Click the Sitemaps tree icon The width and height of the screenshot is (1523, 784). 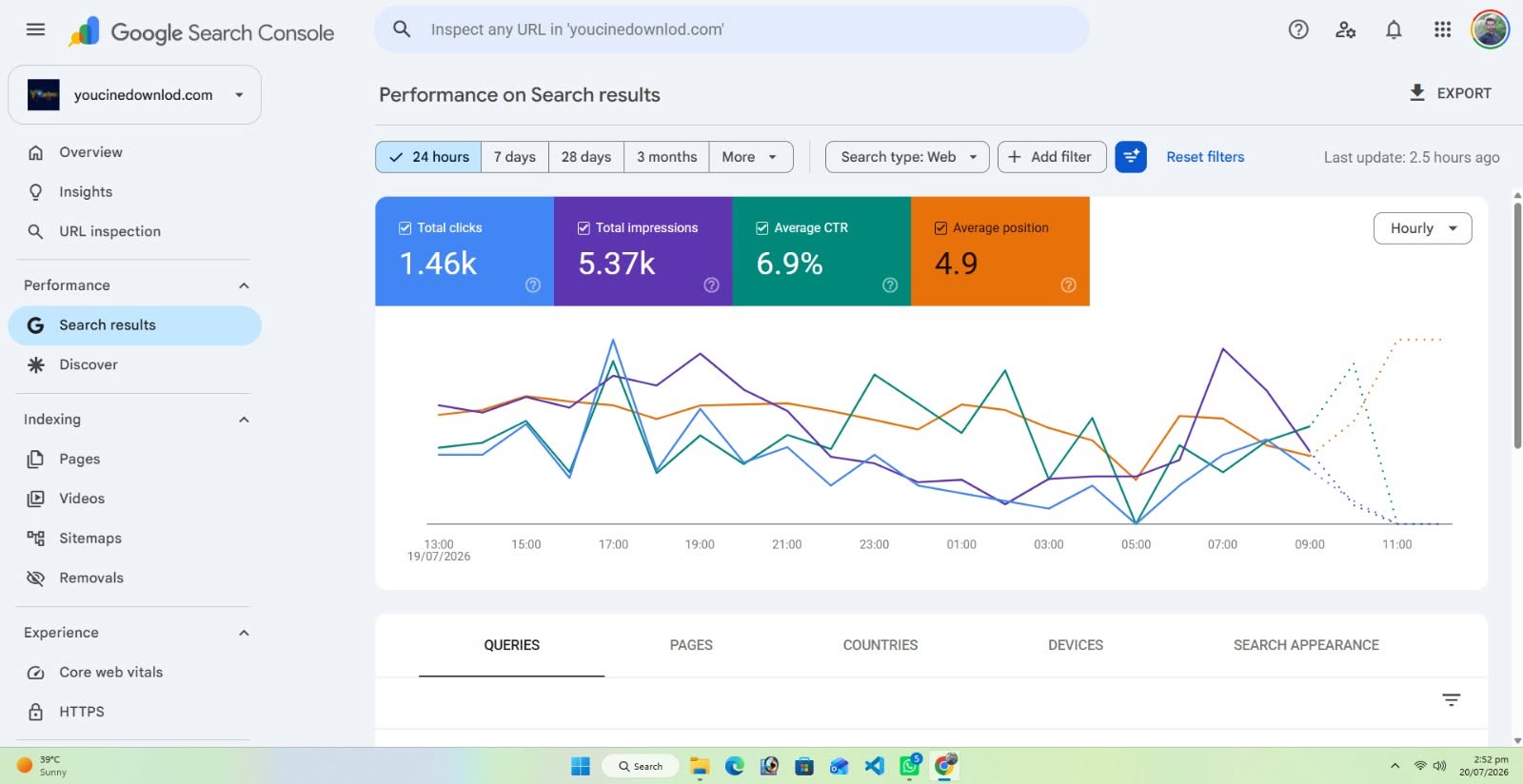point(36,539)
